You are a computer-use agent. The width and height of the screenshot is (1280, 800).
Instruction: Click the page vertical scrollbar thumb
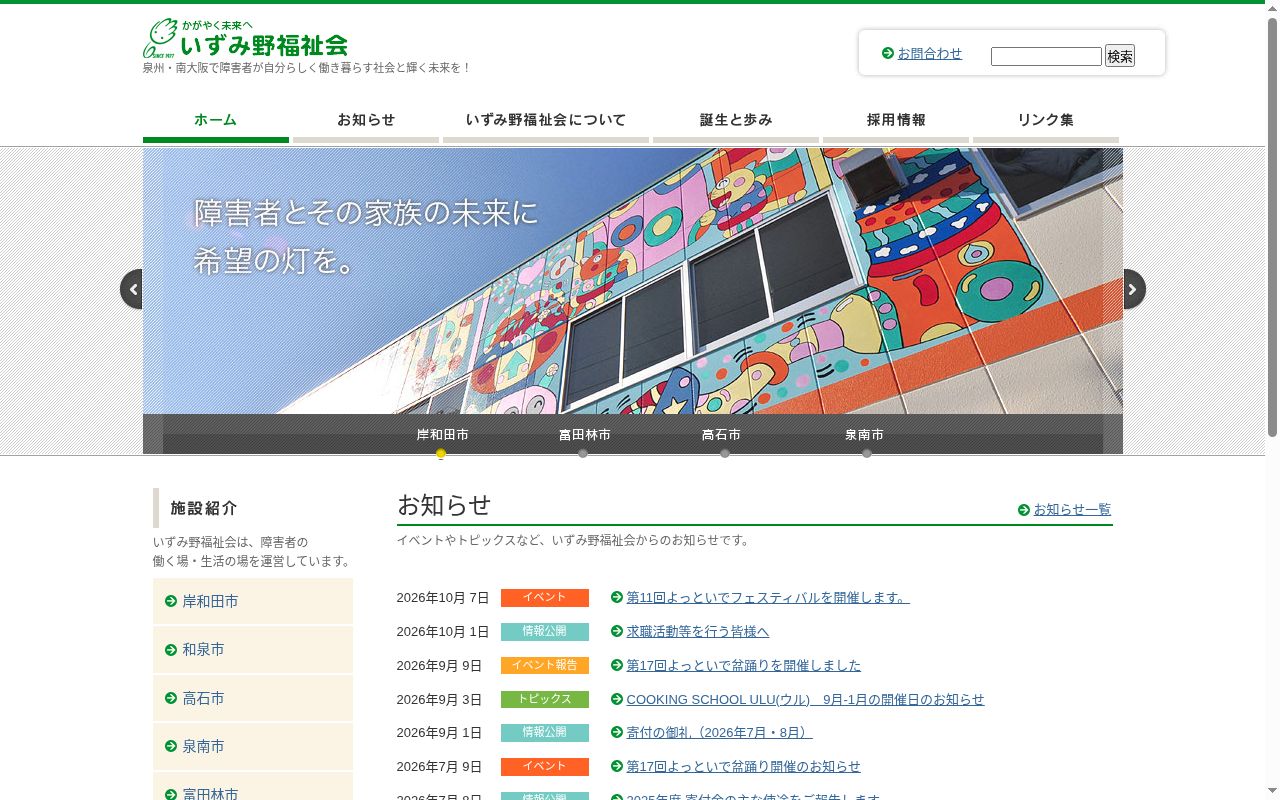coord(1272,225)
